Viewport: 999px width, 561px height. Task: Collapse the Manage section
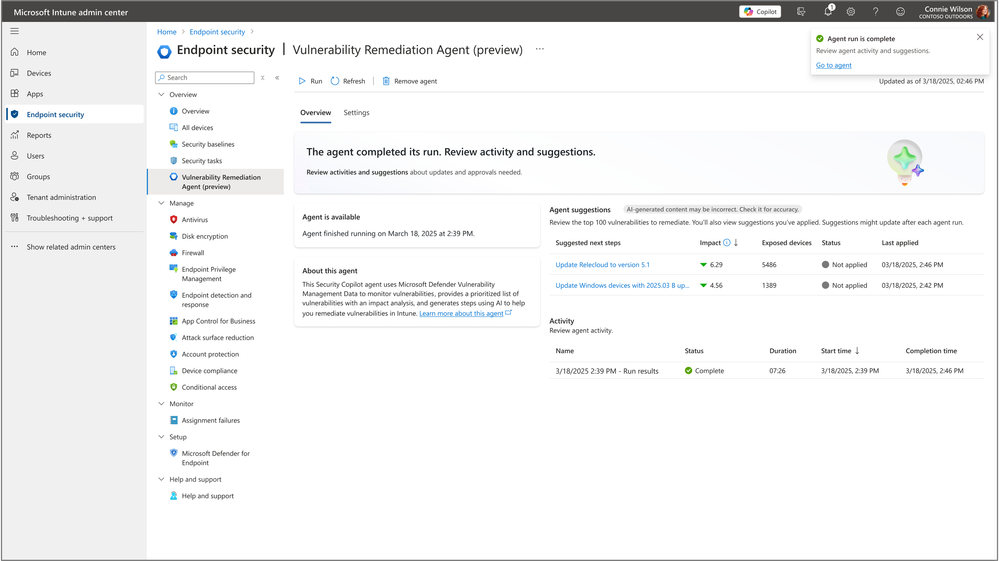[x=161, y=203]
